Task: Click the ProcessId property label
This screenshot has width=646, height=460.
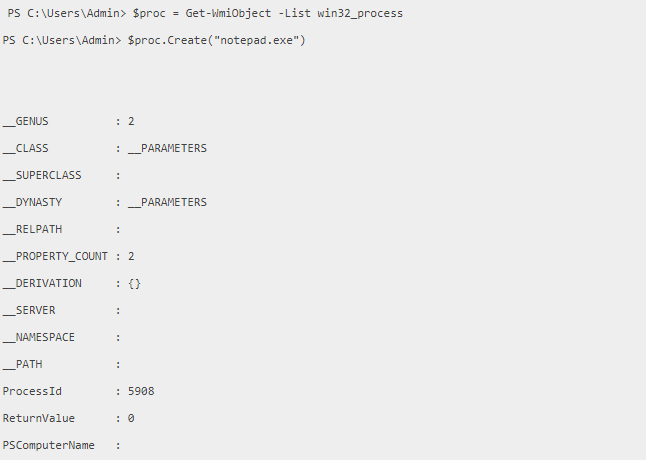Action: (x=32, y=391)
